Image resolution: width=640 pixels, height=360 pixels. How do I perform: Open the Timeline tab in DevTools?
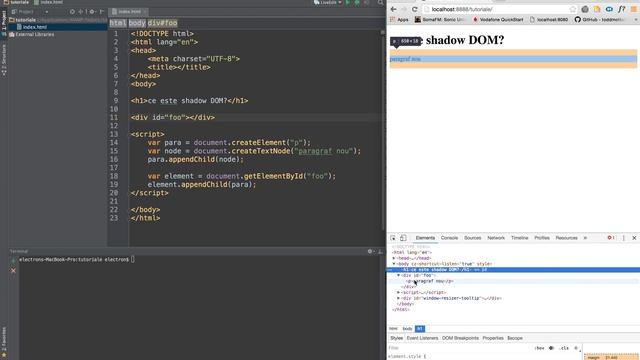coord(520,238)
